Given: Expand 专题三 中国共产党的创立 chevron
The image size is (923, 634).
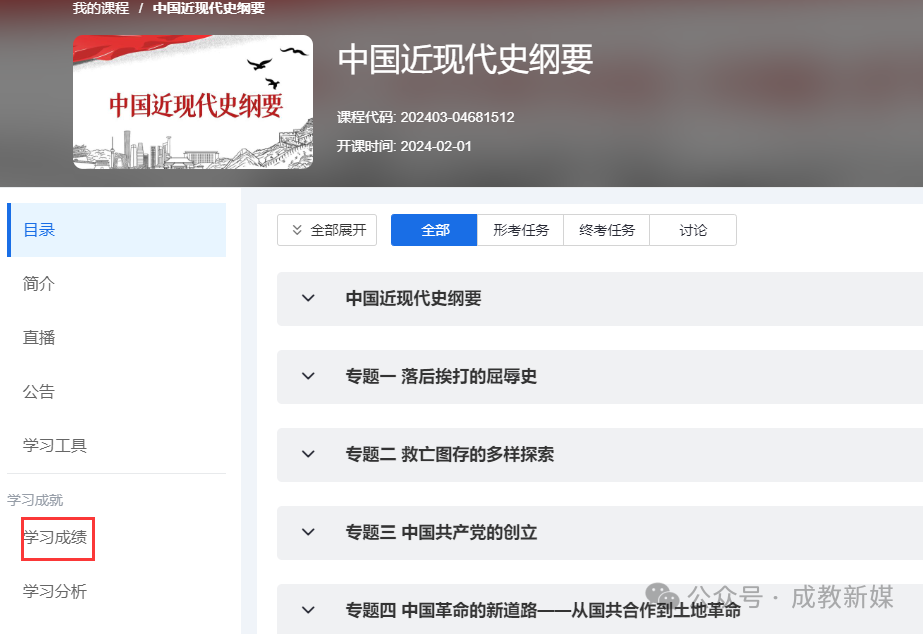Looking at the screenshot, I should coord(308,532).
